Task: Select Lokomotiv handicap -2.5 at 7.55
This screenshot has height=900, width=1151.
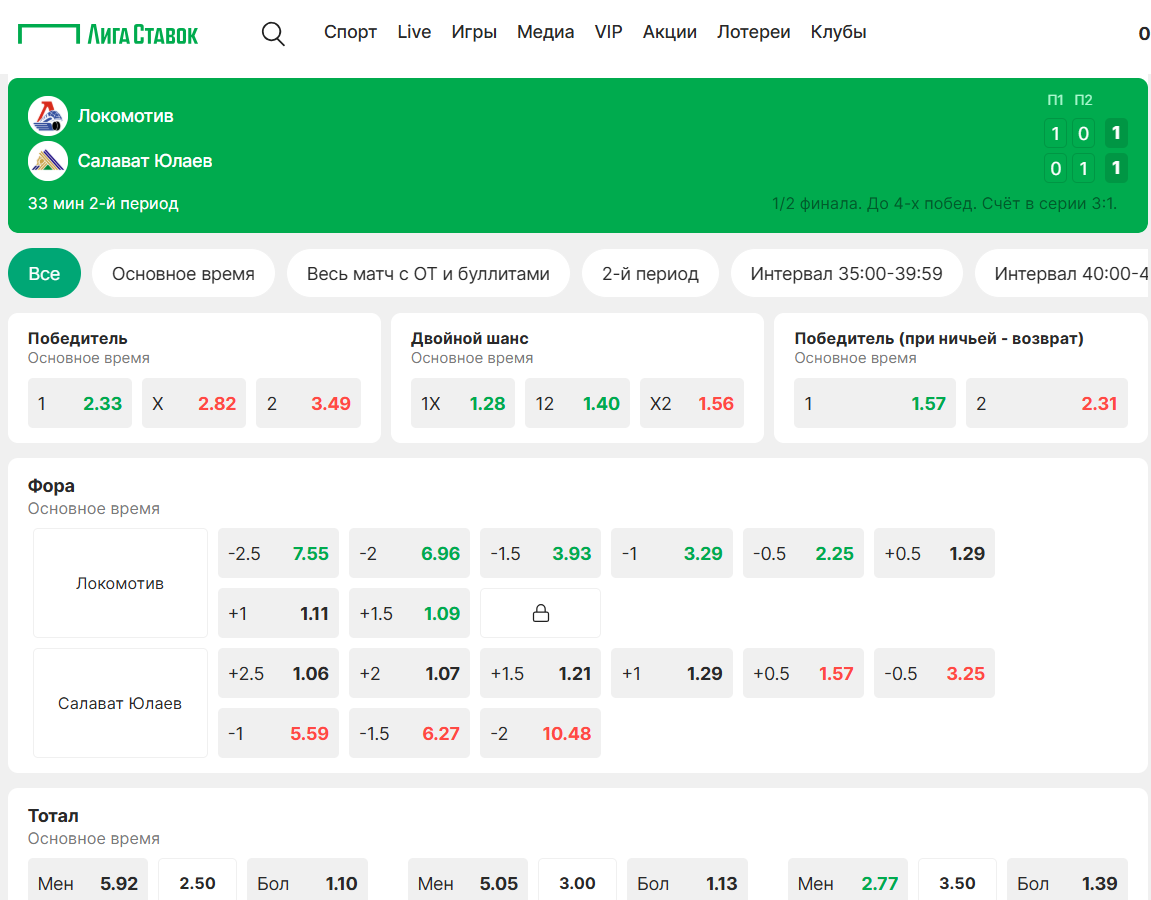Action: point(278,553)
